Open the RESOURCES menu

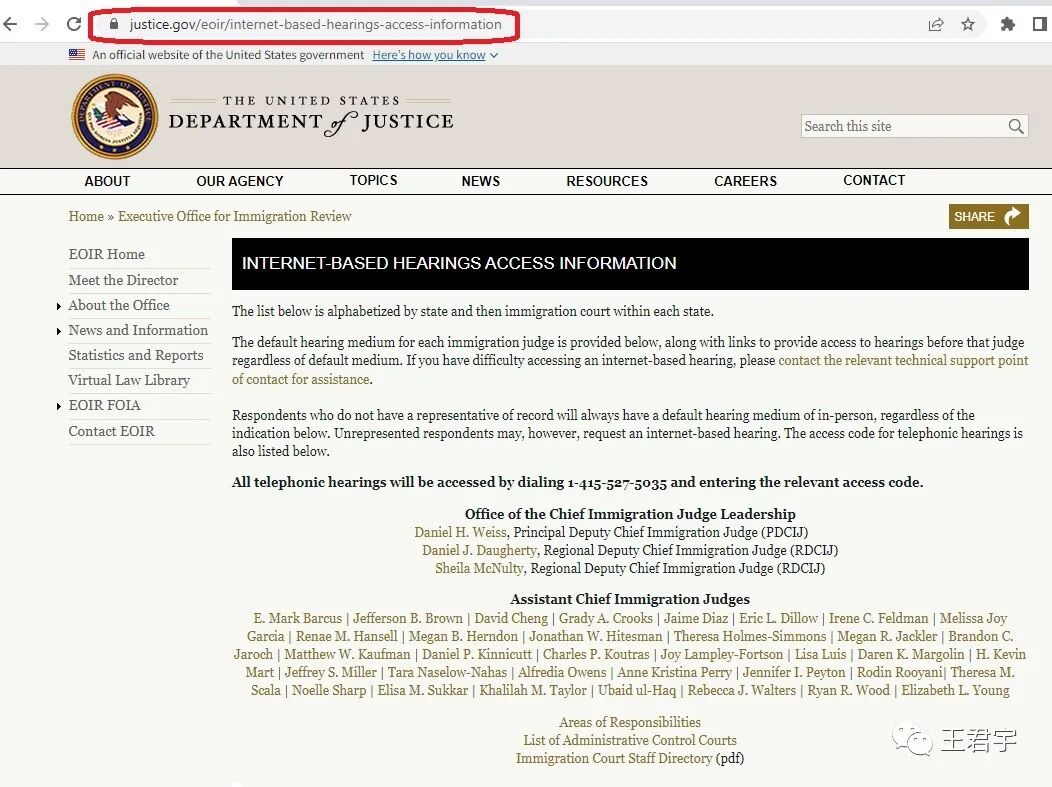point(607,181)
